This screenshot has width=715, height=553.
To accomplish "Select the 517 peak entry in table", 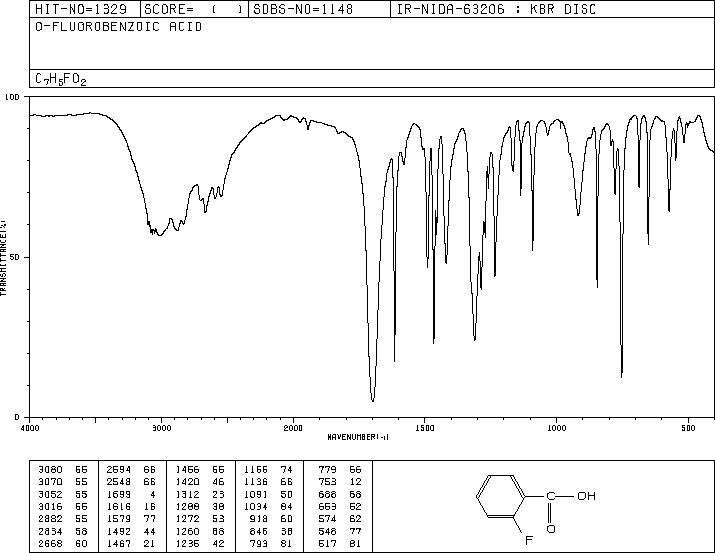I will point(340,543).
